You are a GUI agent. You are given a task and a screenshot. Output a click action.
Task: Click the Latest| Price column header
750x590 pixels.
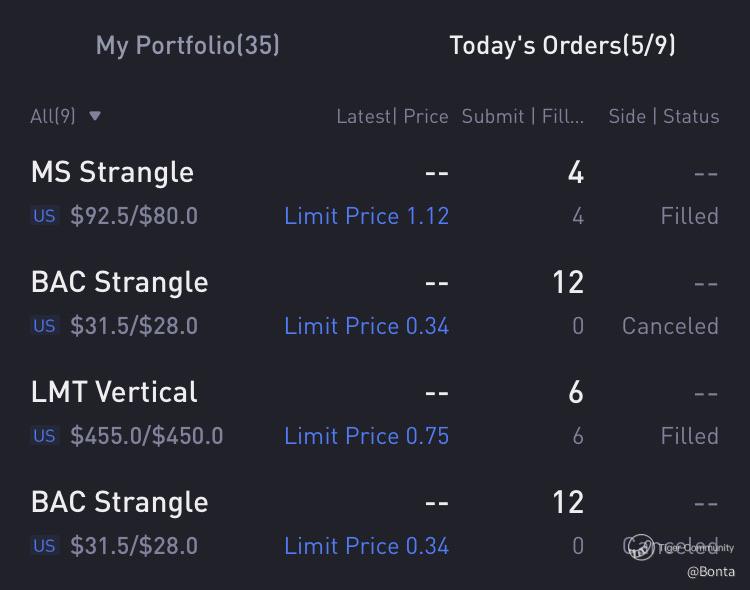(x=392, y=117)
